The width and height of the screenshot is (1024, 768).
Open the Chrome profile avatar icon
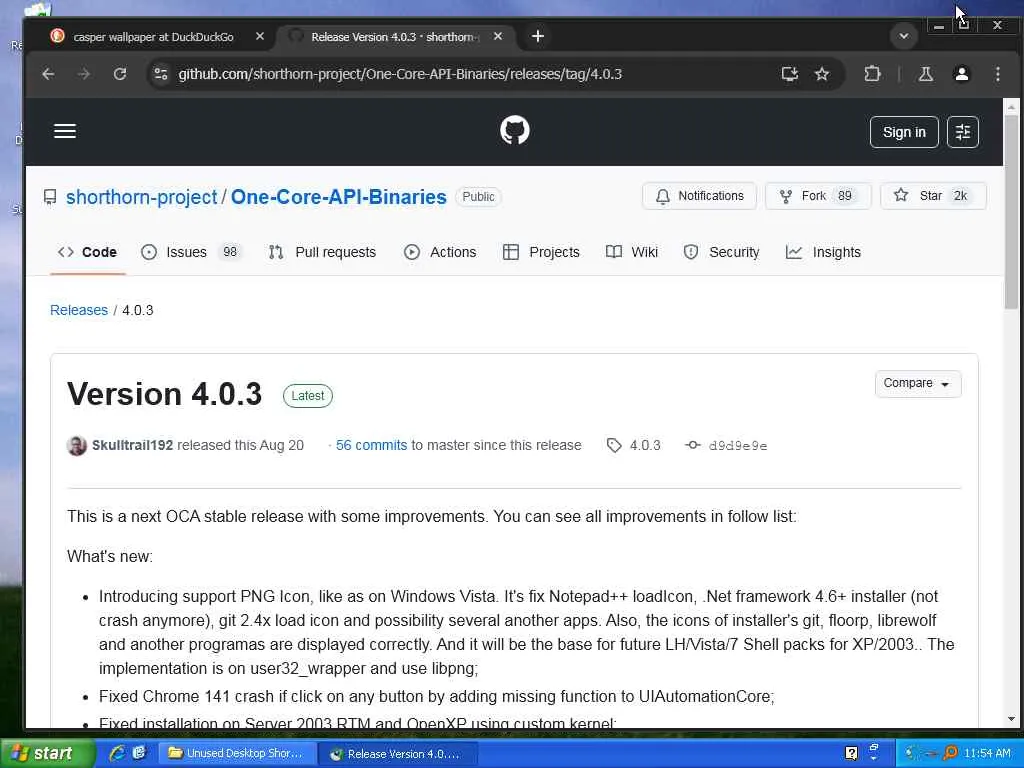[961, 74]
